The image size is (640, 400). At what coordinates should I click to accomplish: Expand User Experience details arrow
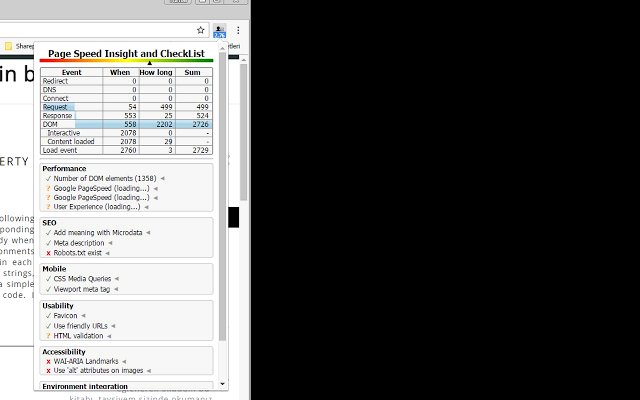point(147,207)
